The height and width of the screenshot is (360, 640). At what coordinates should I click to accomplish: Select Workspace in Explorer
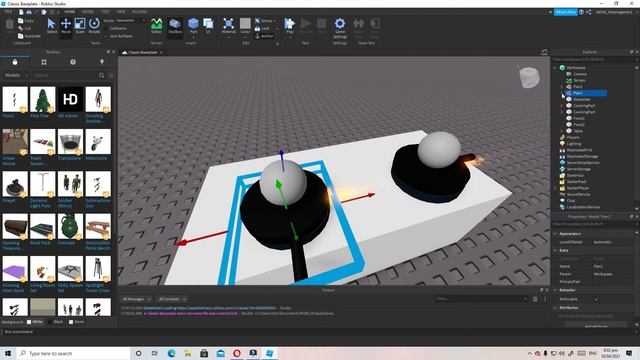click(x=576, y=68)
